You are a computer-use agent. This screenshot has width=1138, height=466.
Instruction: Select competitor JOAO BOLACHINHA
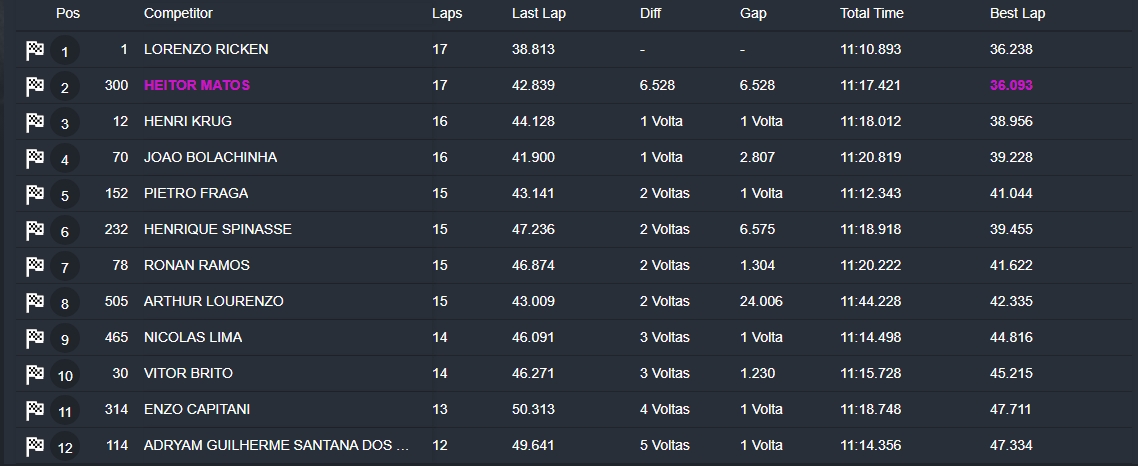coord(210,157)
